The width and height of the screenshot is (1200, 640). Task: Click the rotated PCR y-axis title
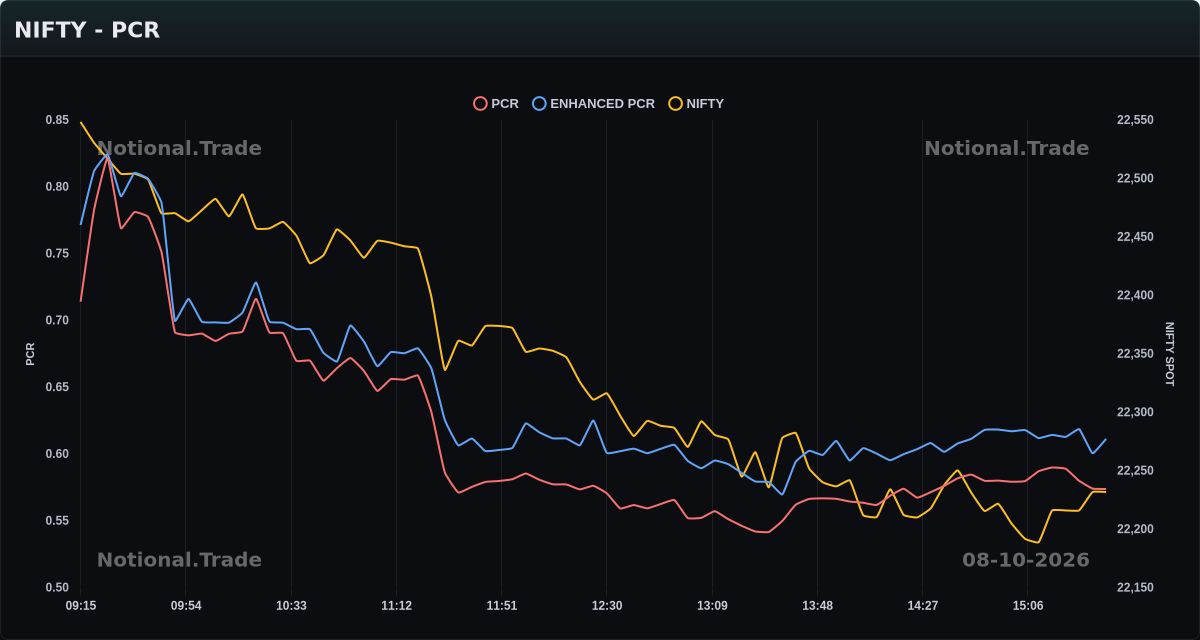tap(30, 354)
